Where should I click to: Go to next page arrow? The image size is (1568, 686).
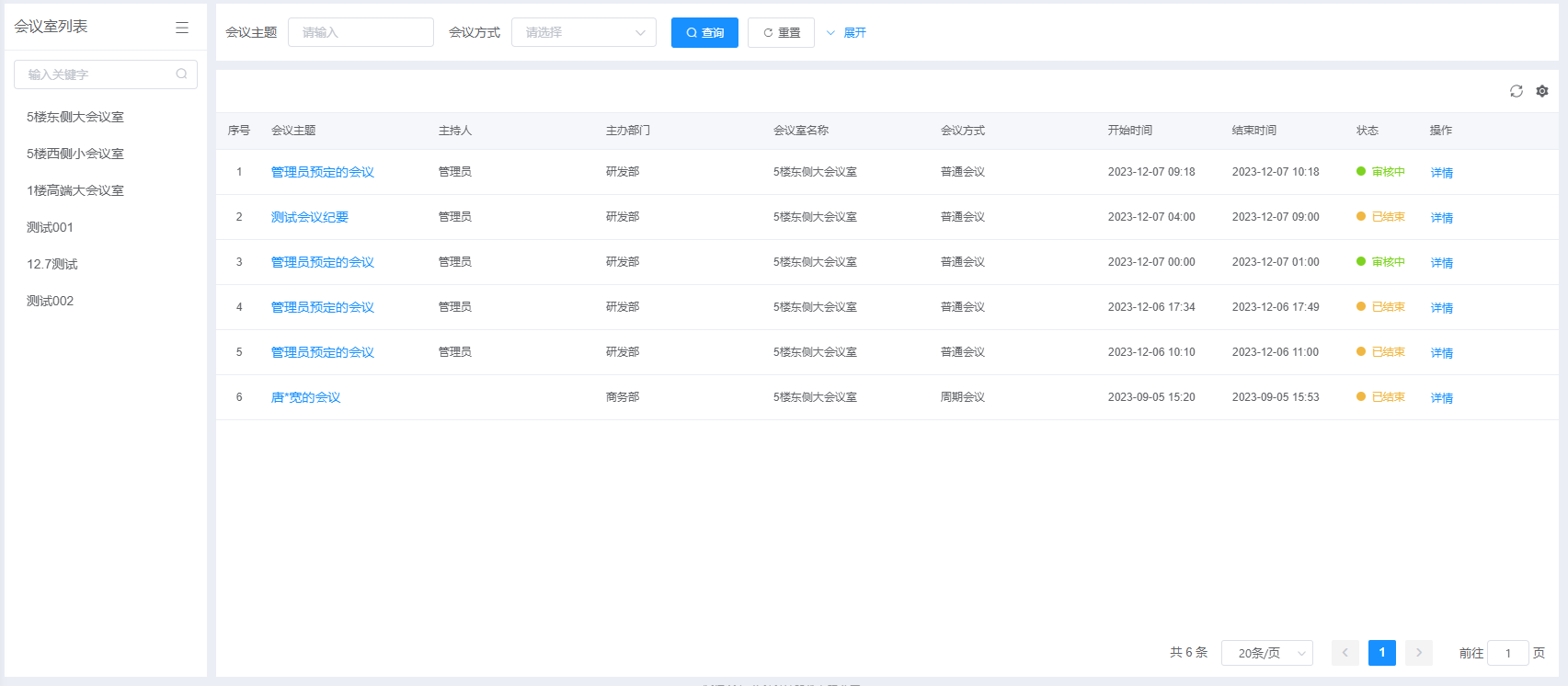[1418, 653]
